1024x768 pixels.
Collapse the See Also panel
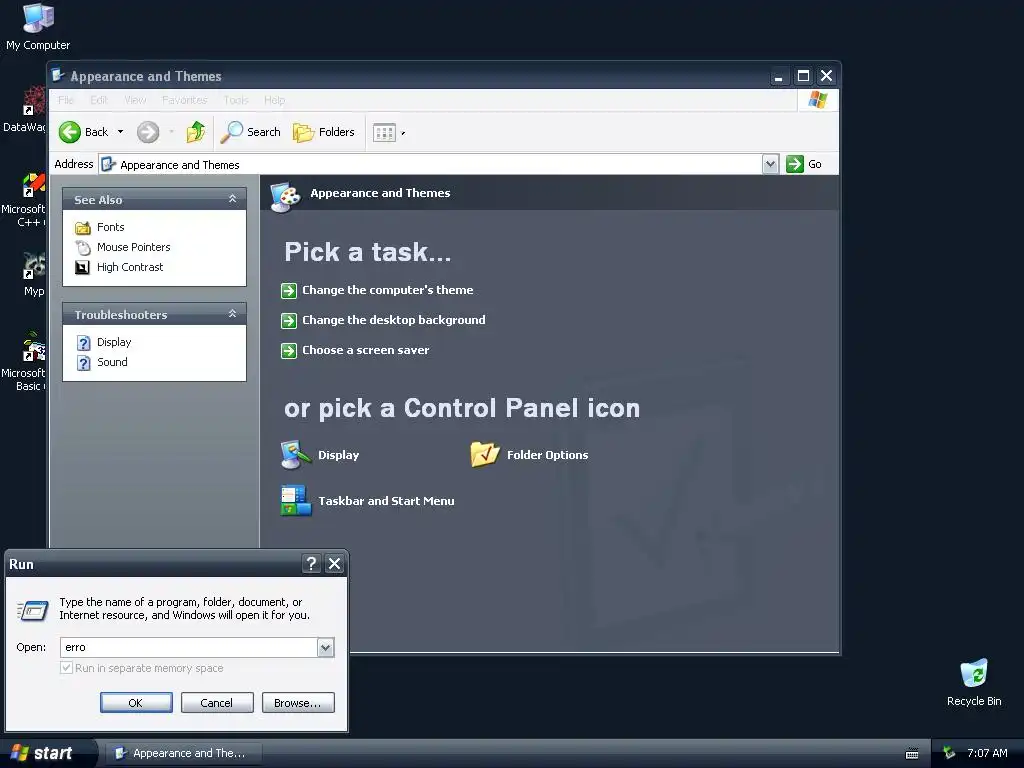click(x=232, y=199)
